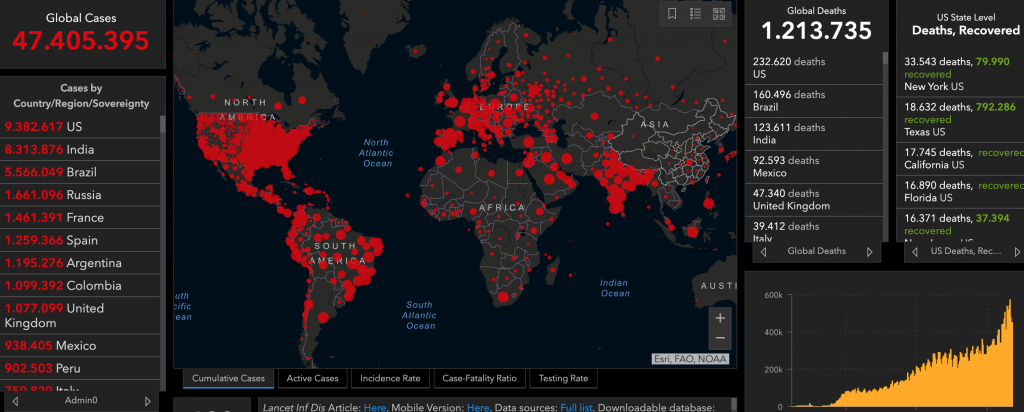Open the Lancet article 'Here' link
Image resolution: width=1024 pixels, height=412 pixels.
pyautogui.click(x=375, y=407)
